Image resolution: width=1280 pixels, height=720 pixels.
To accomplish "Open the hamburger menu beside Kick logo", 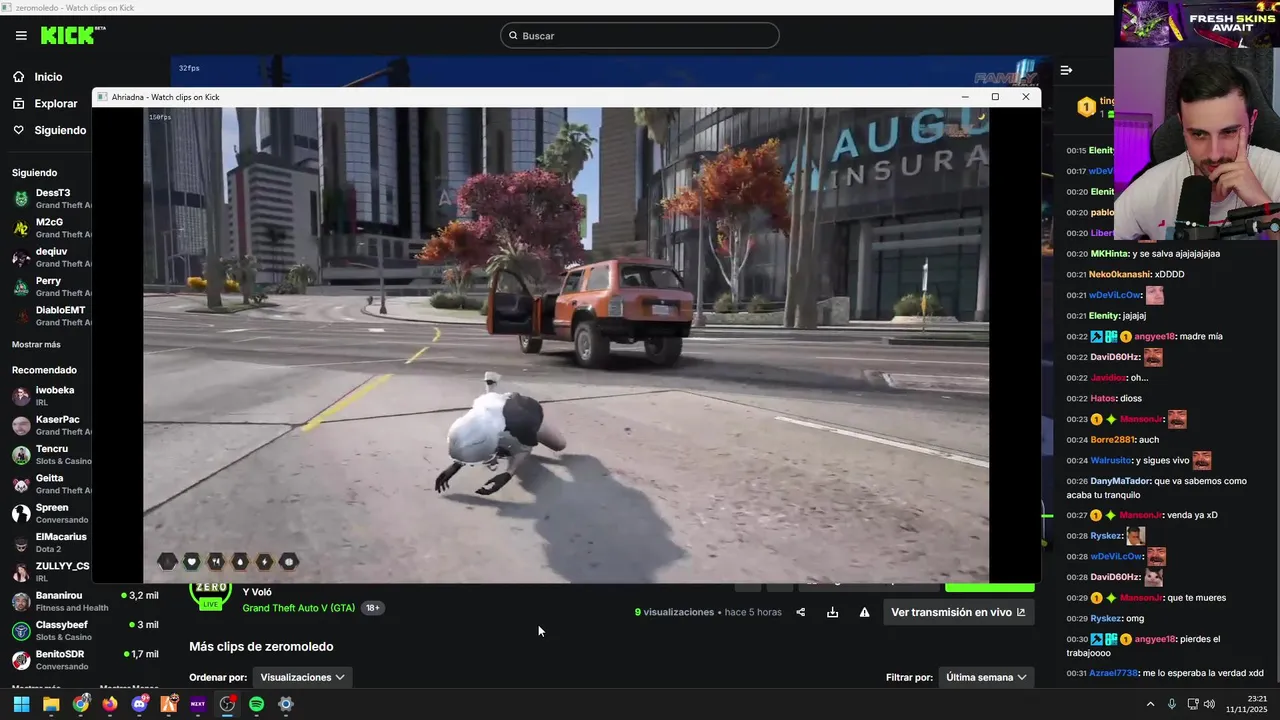I will click(x=21, y=35).
